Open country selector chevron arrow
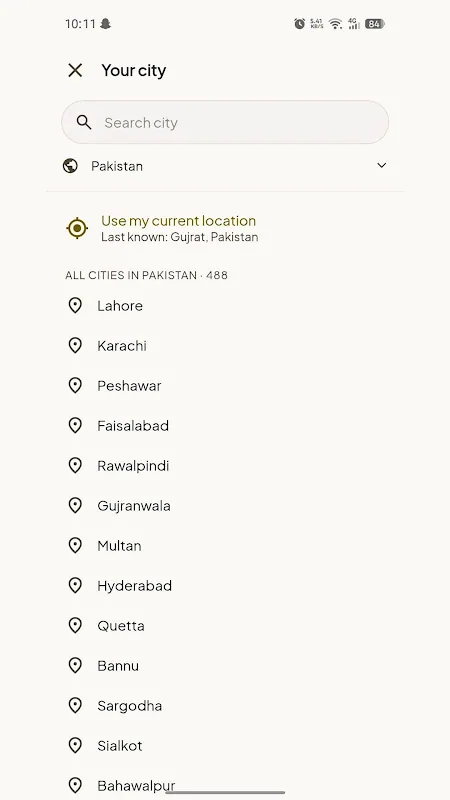 382,165
